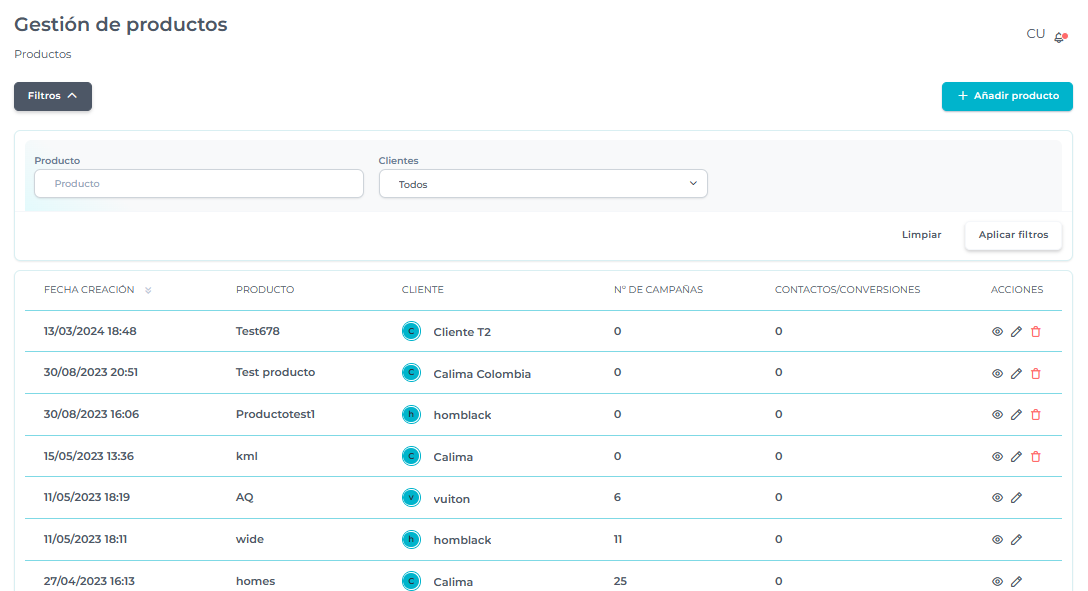Sort by Fecha Creación arrow

148,291
